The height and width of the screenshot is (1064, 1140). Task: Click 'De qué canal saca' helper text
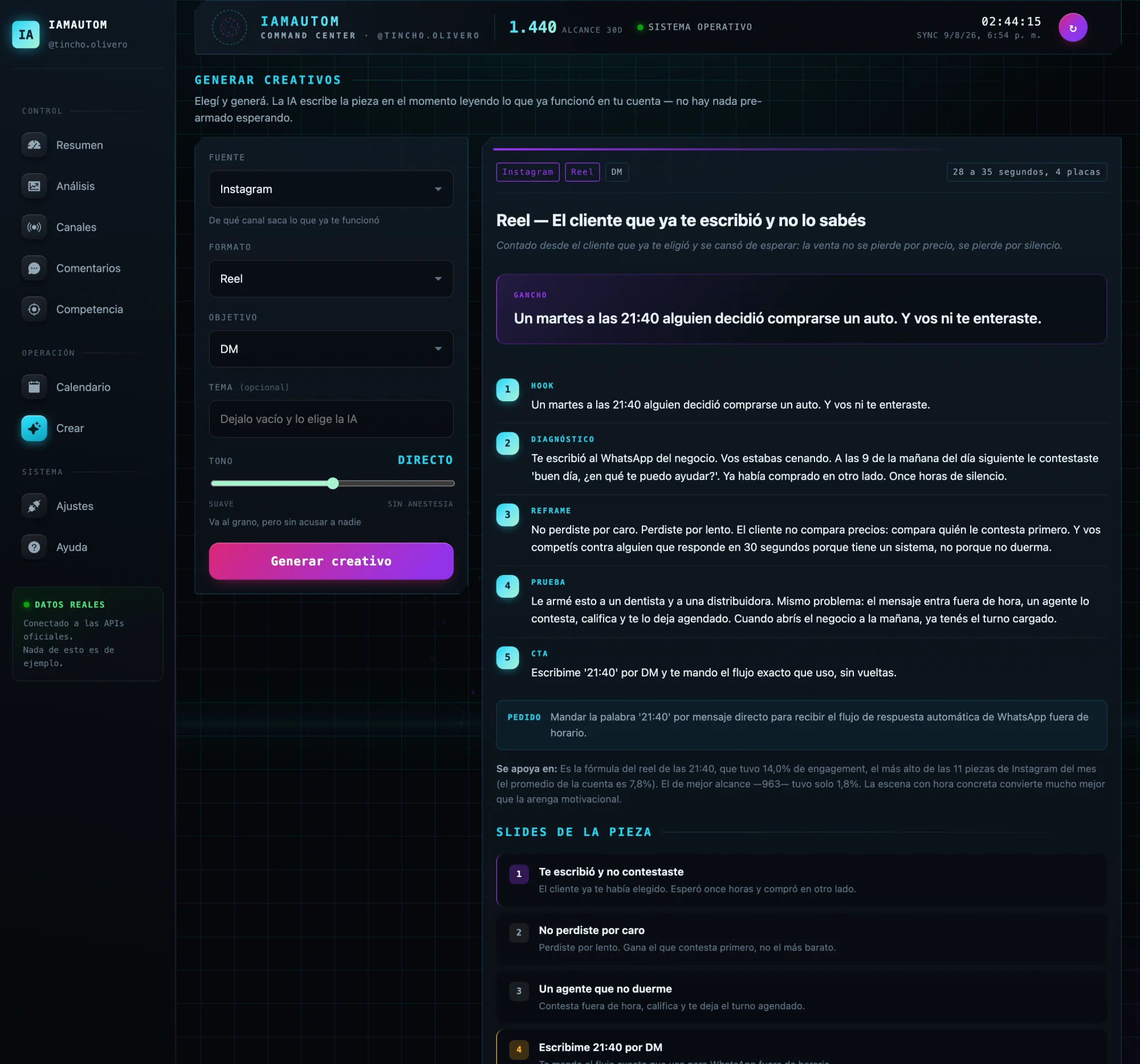[x=294, y=220]
